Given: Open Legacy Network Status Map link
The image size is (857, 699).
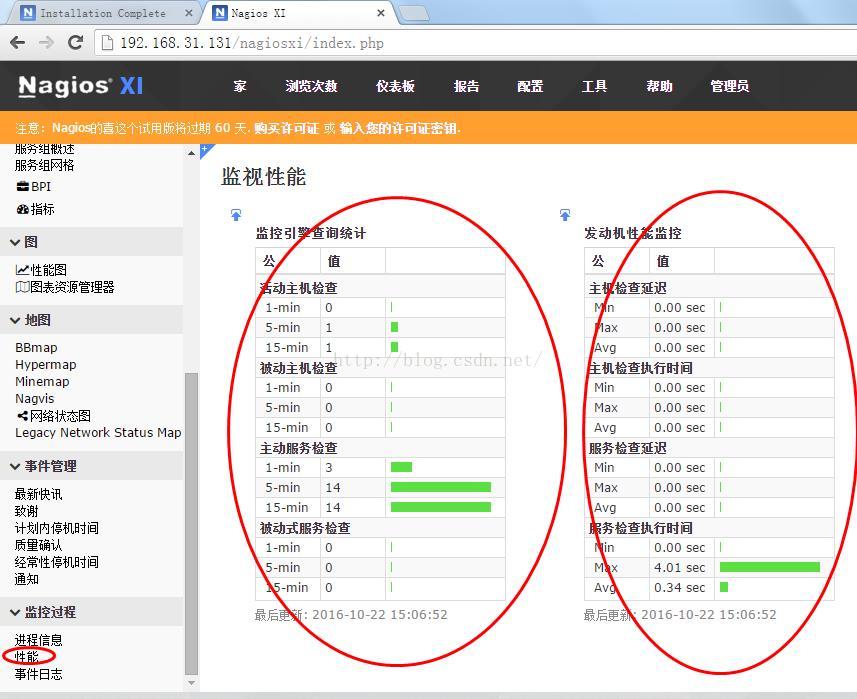Looking at the screenshot, I should (x=98, y=432).
